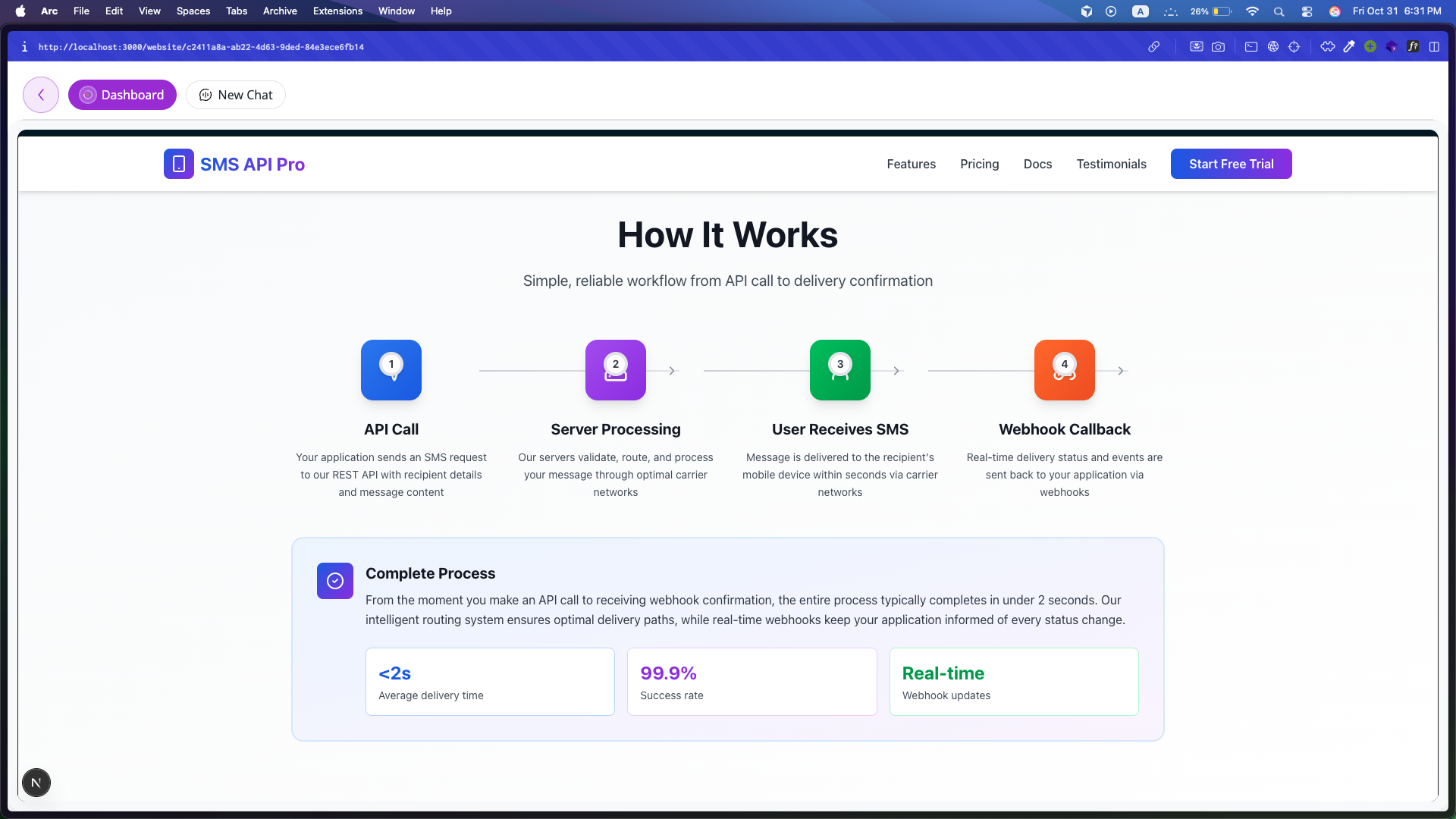Open the Dashboard button
This screenshot has height=819, width=1456.
click(x=122, y=95)
